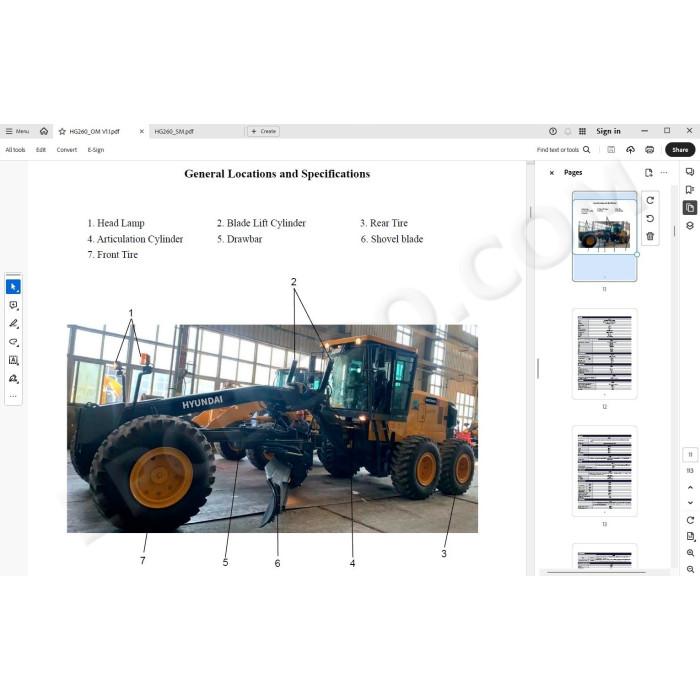Select page 12 thumbnail
The image size is (700, 700).
click(x=604, y=354)
